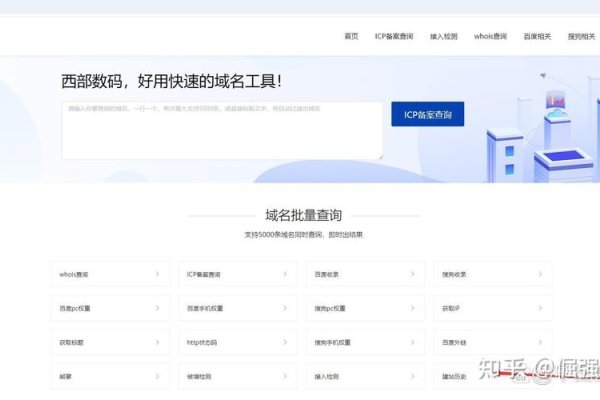Open the 百度pc权重 tool card
Viewport: 600px width, 400px height.
pos(110,308)
